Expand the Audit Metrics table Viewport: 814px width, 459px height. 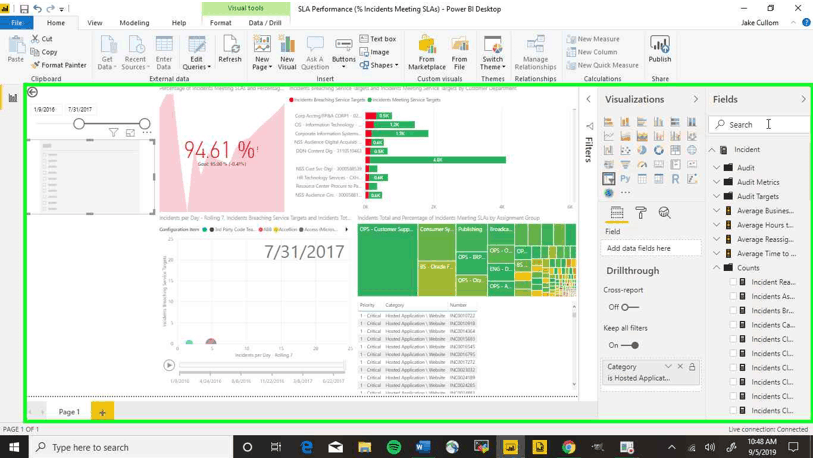[717, 182]
